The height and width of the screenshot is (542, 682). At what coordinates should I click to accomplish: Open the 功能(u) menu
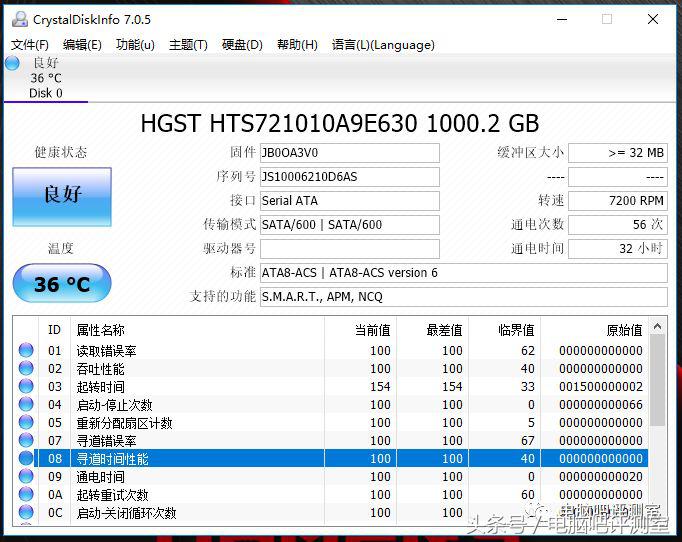[x=135, y=45]
